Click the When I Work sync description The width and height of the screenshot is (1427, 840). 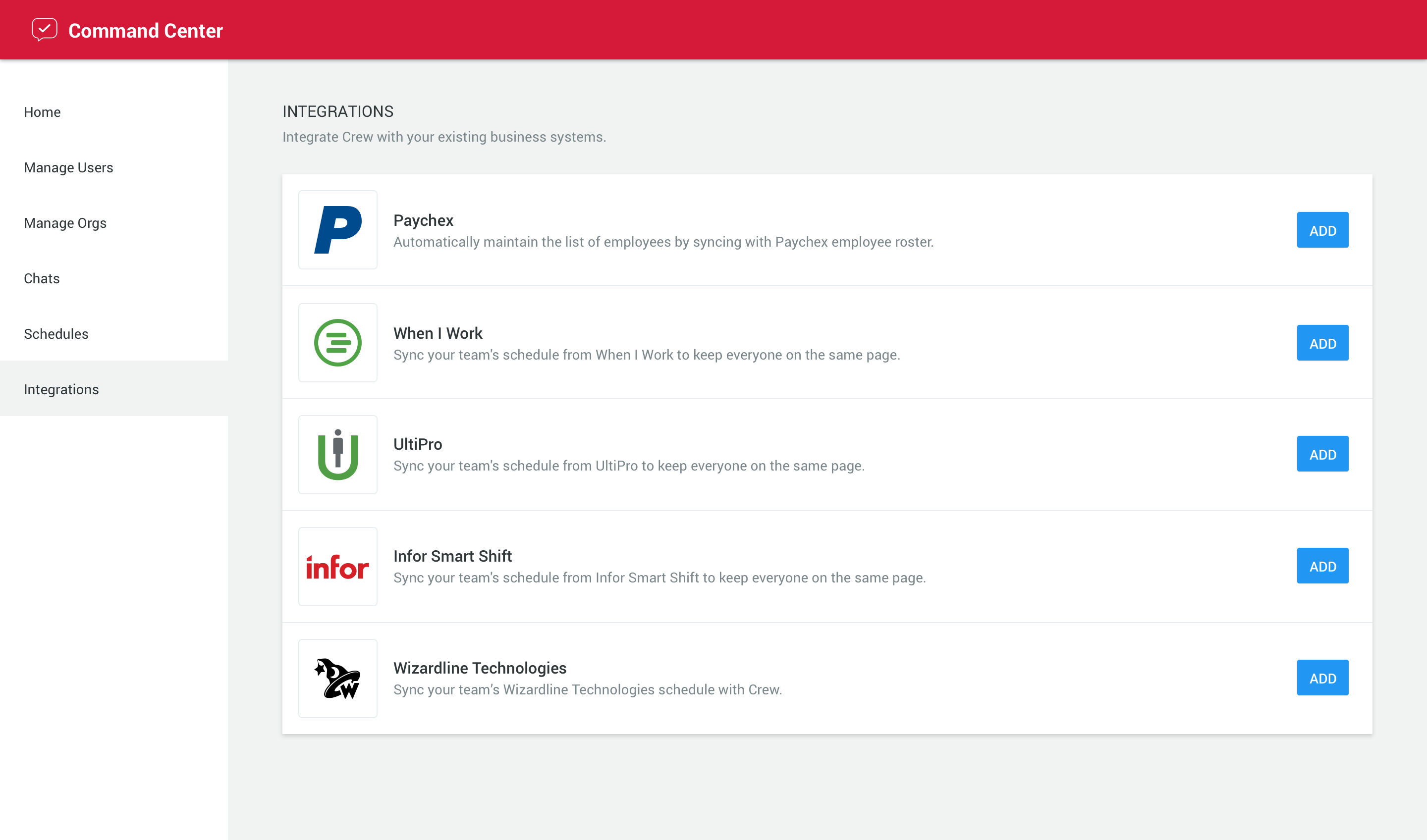(647, 355)
